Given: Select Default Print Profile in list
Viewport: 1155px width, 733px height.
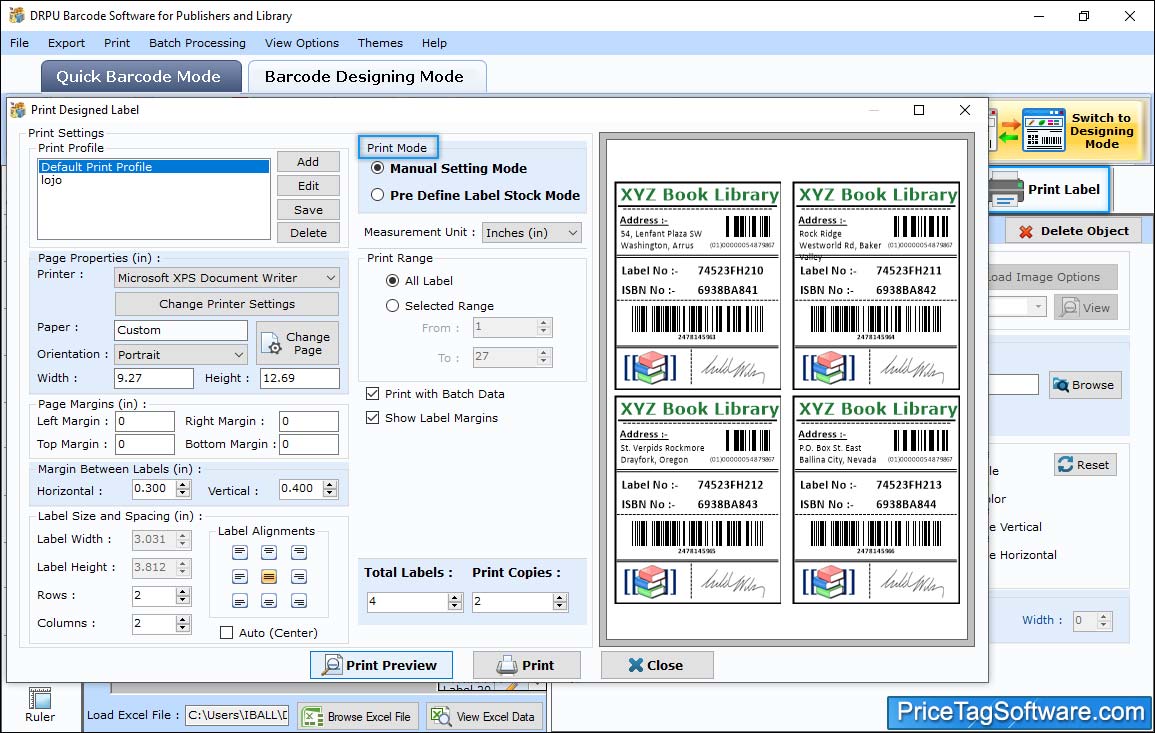Looking at the screenshot, I should [154, 167].
